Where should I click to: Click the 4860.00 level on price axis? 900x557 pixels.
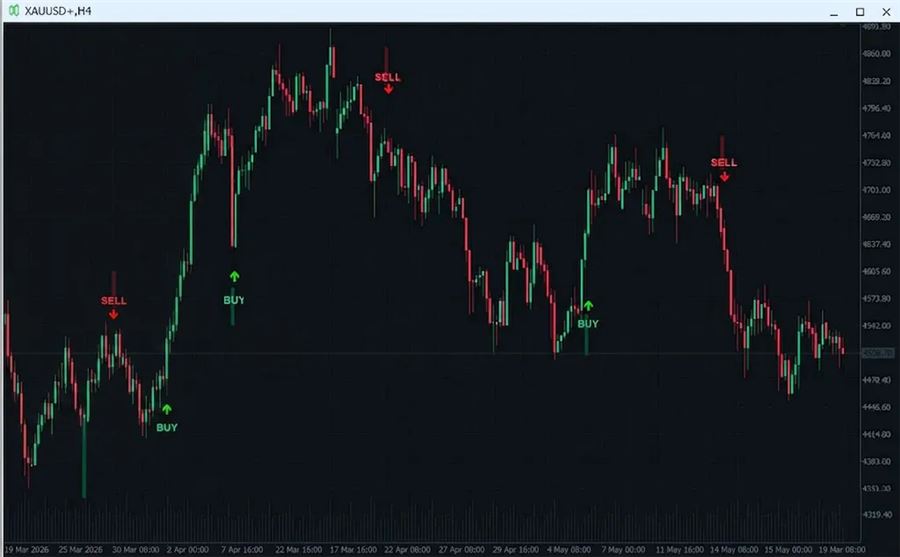click(876, 53)
